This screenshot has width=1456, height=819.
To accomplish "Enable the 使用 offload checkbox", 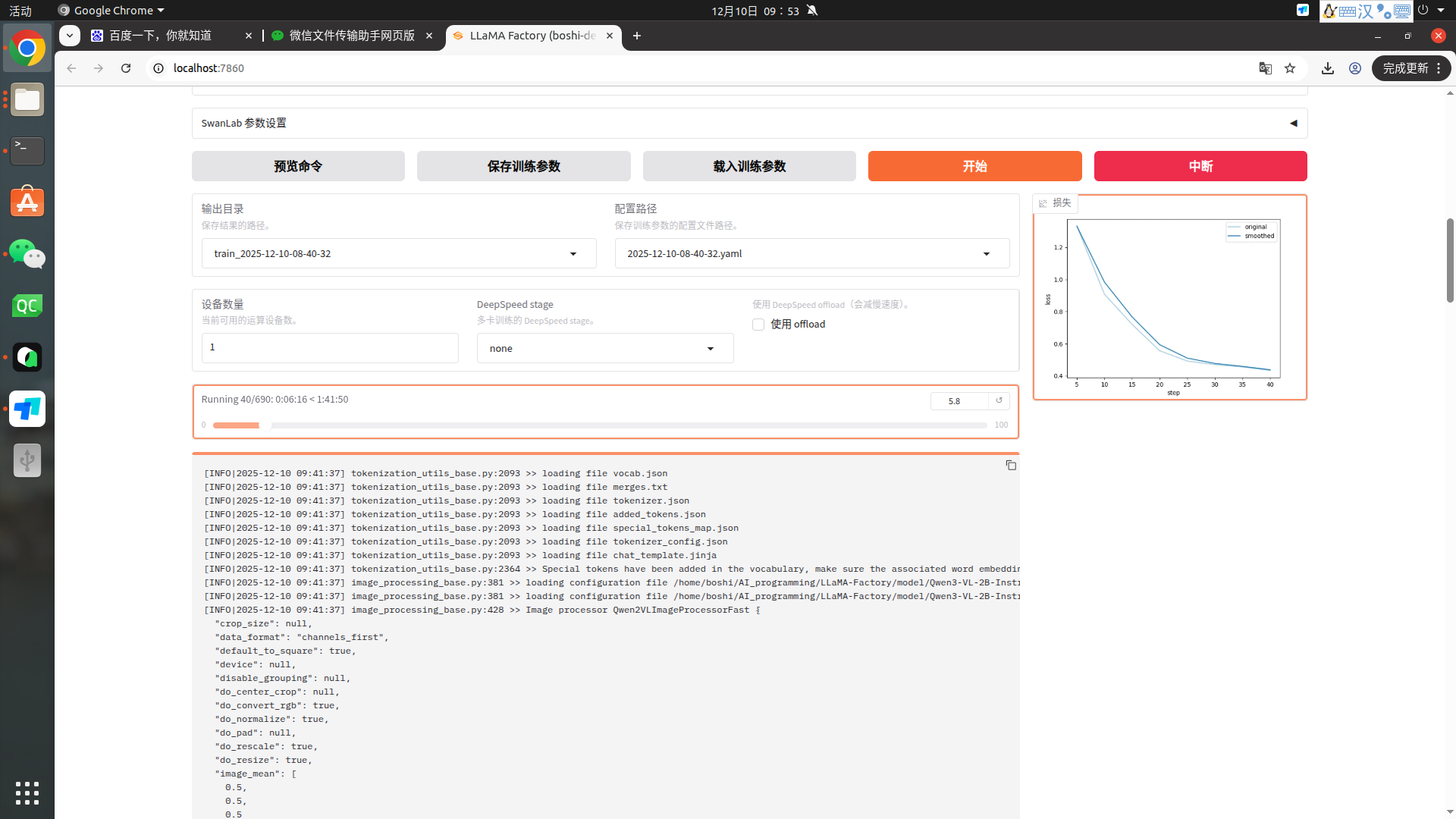I will click(758, 325).
